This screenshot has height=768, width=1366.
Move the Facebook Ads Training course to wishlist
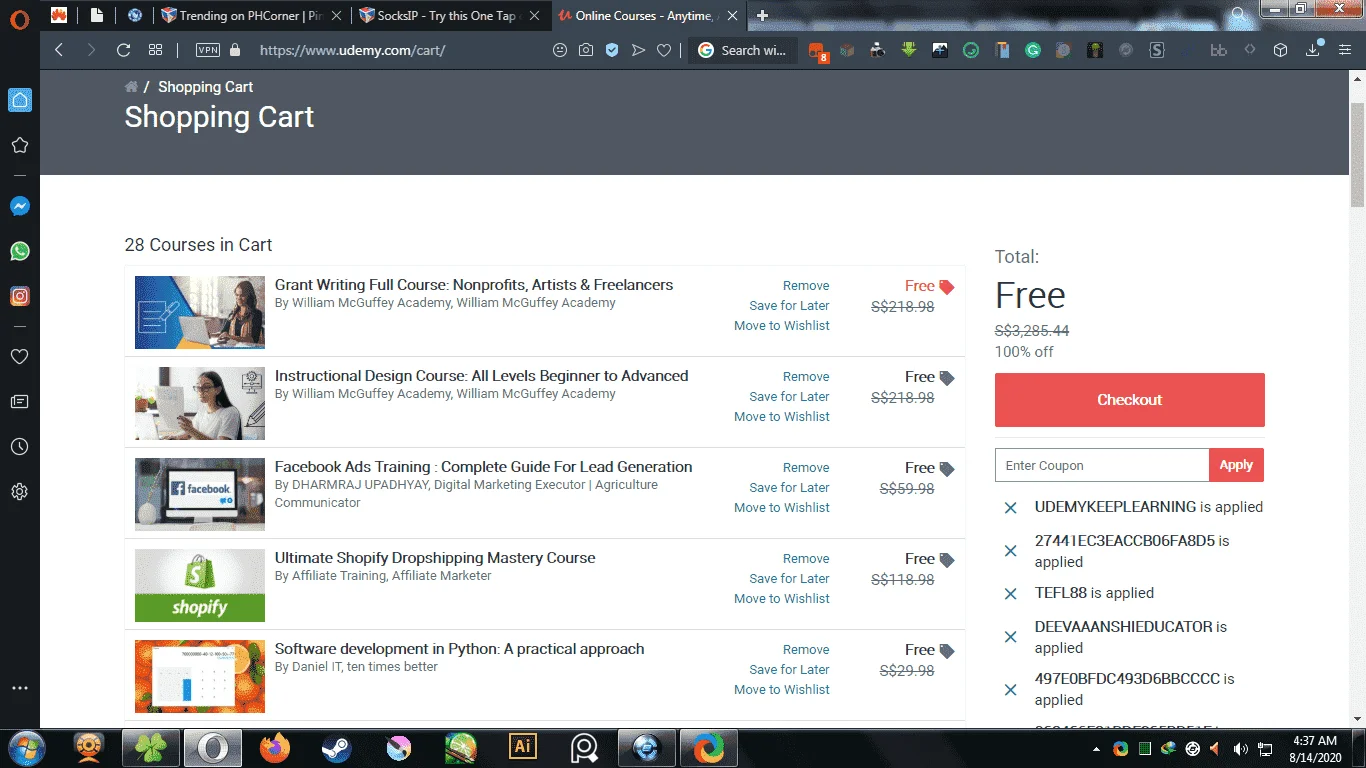click(x=782, y=507)
